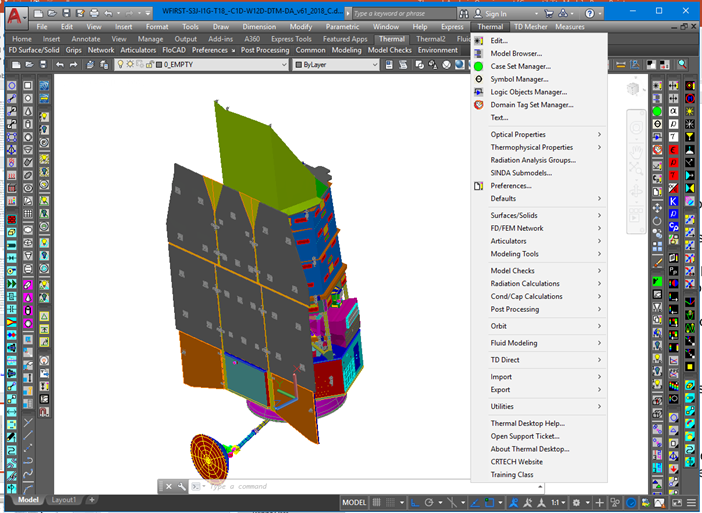Viewport: 702px width, 513px height.
Task: Expand the Sign In dropdown arrow
Action: pos(536,14)
